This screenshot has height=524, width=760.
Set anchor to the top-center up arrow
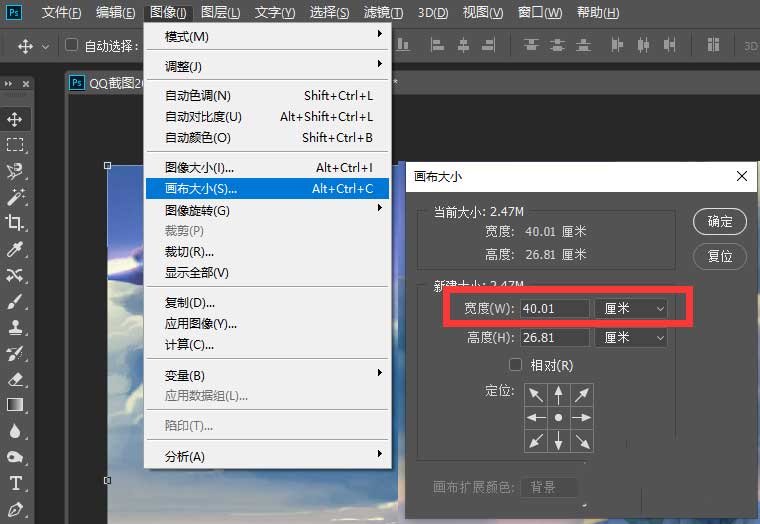click(558, 395)
